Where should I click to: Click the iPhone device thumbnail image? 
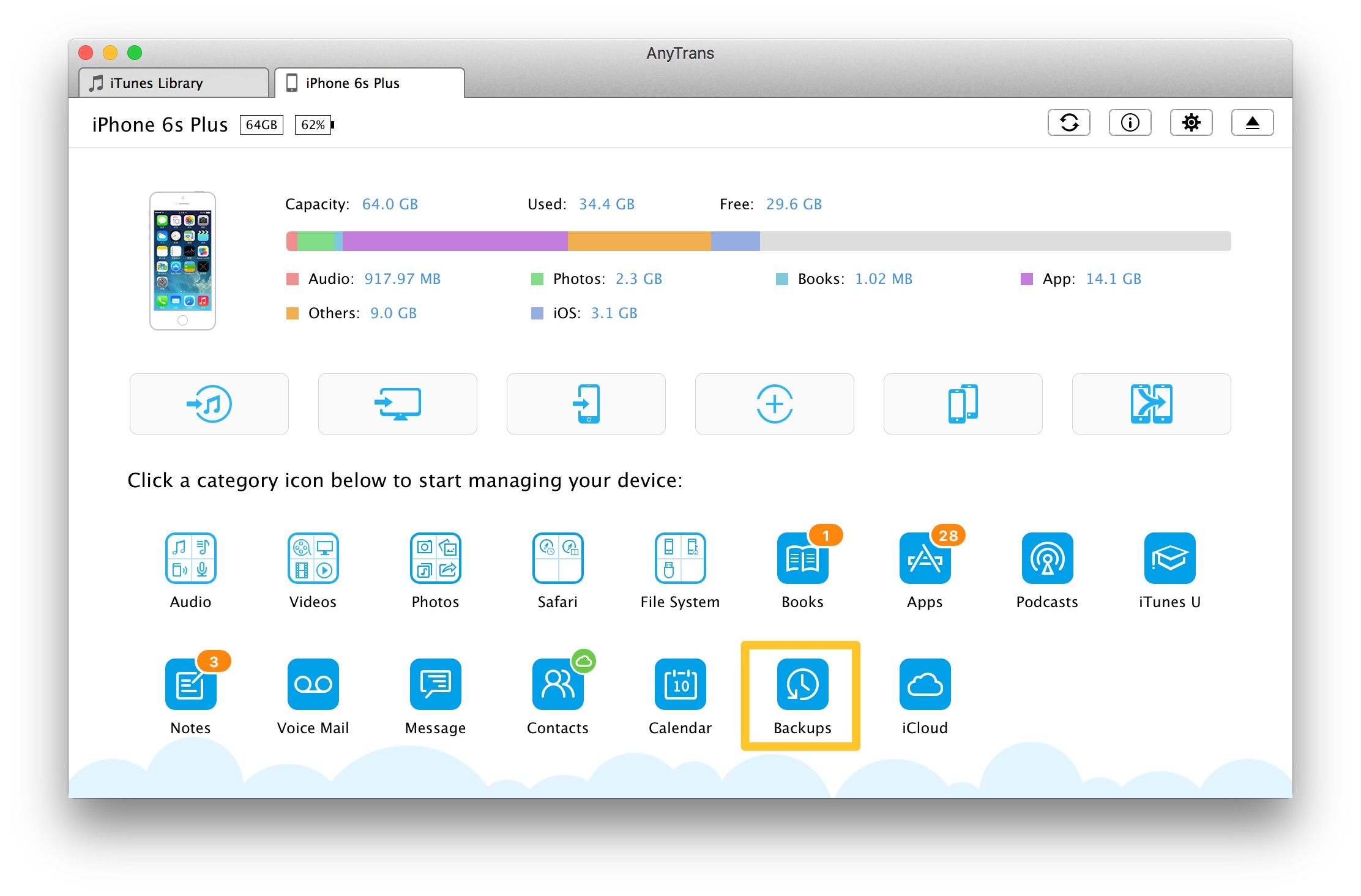coord(182,261)
